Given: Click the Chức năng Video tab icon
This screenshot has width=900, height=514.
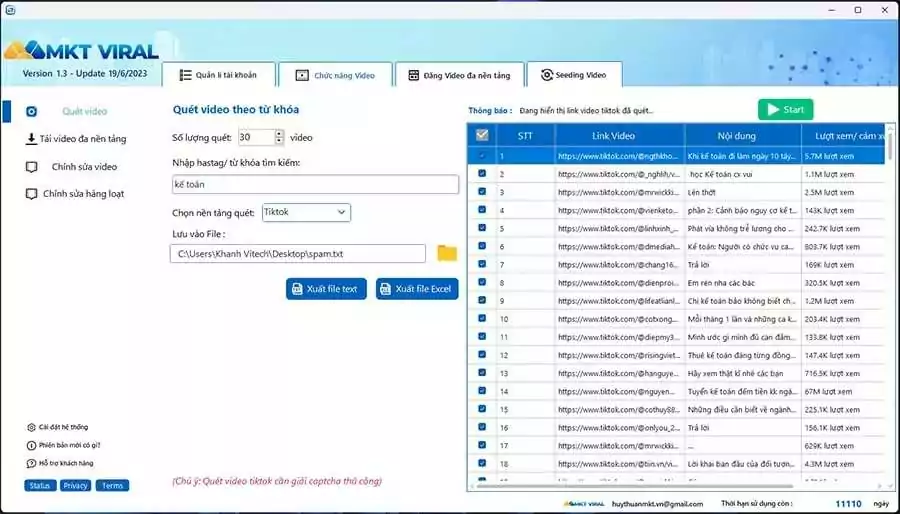Looking at the screenshot, I should coord(302,76).
